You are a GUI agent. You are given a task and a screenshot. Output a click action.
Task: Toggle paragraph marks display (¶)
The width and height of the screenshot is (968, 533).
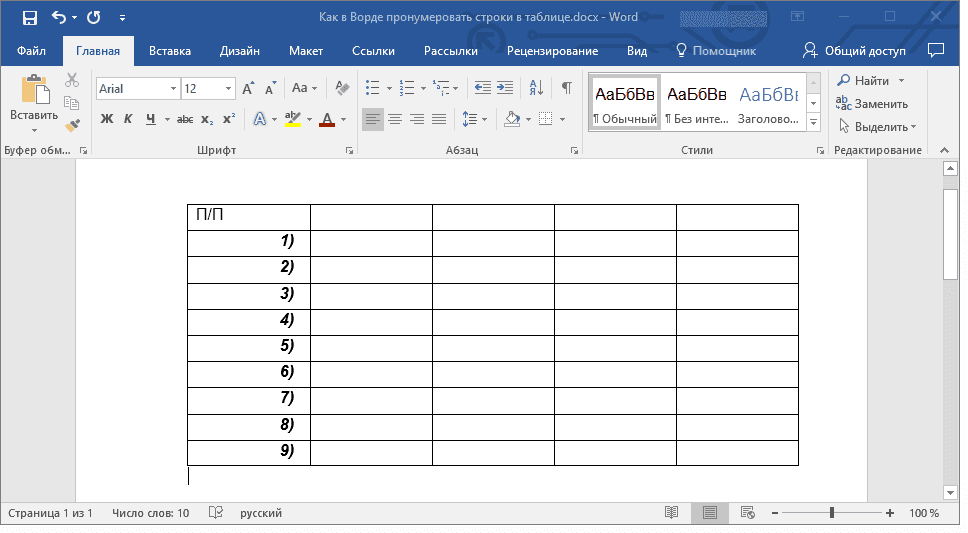566,88
